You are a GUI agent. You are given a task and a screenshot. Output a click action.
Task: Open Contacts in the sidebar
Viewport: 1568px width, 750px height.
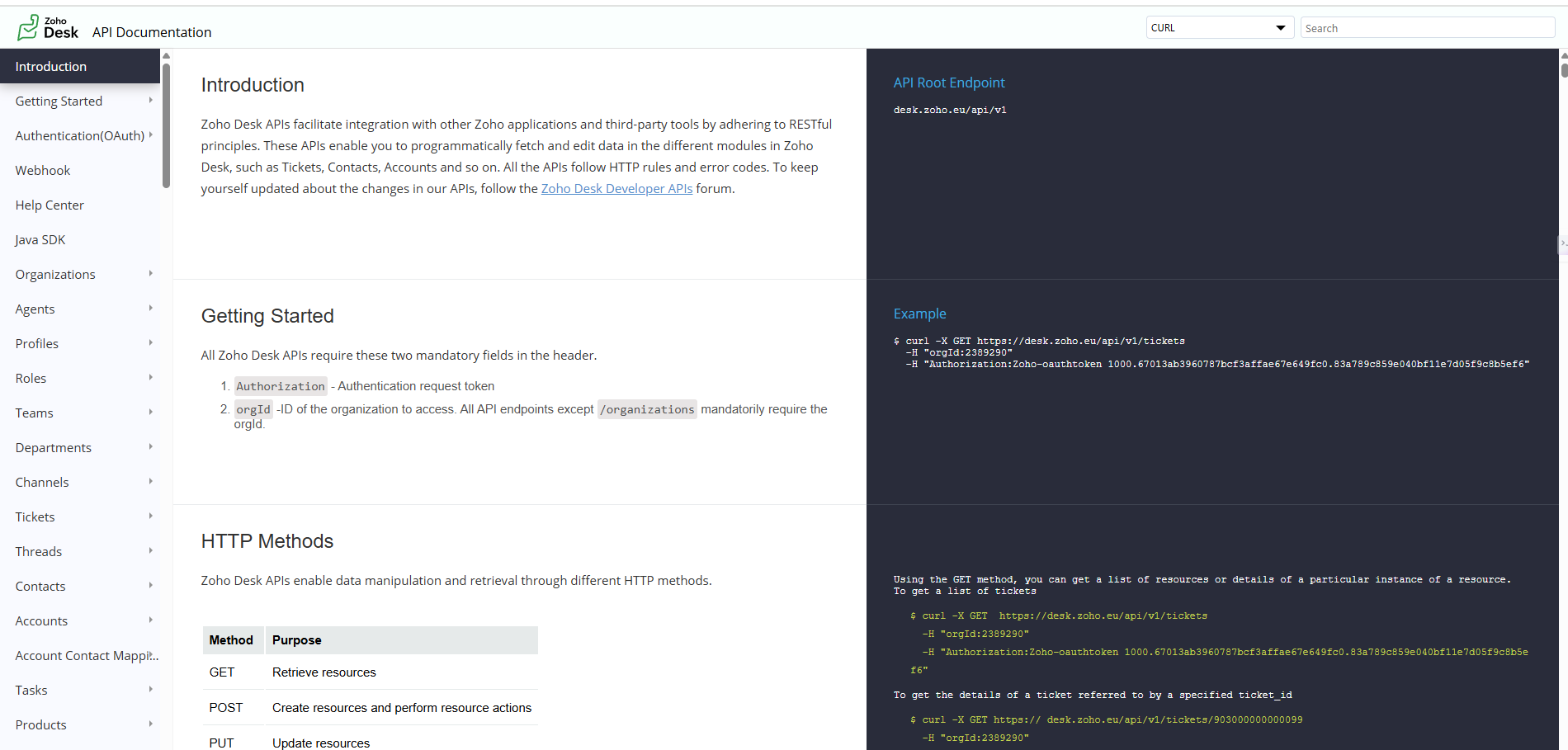[40, 586]
